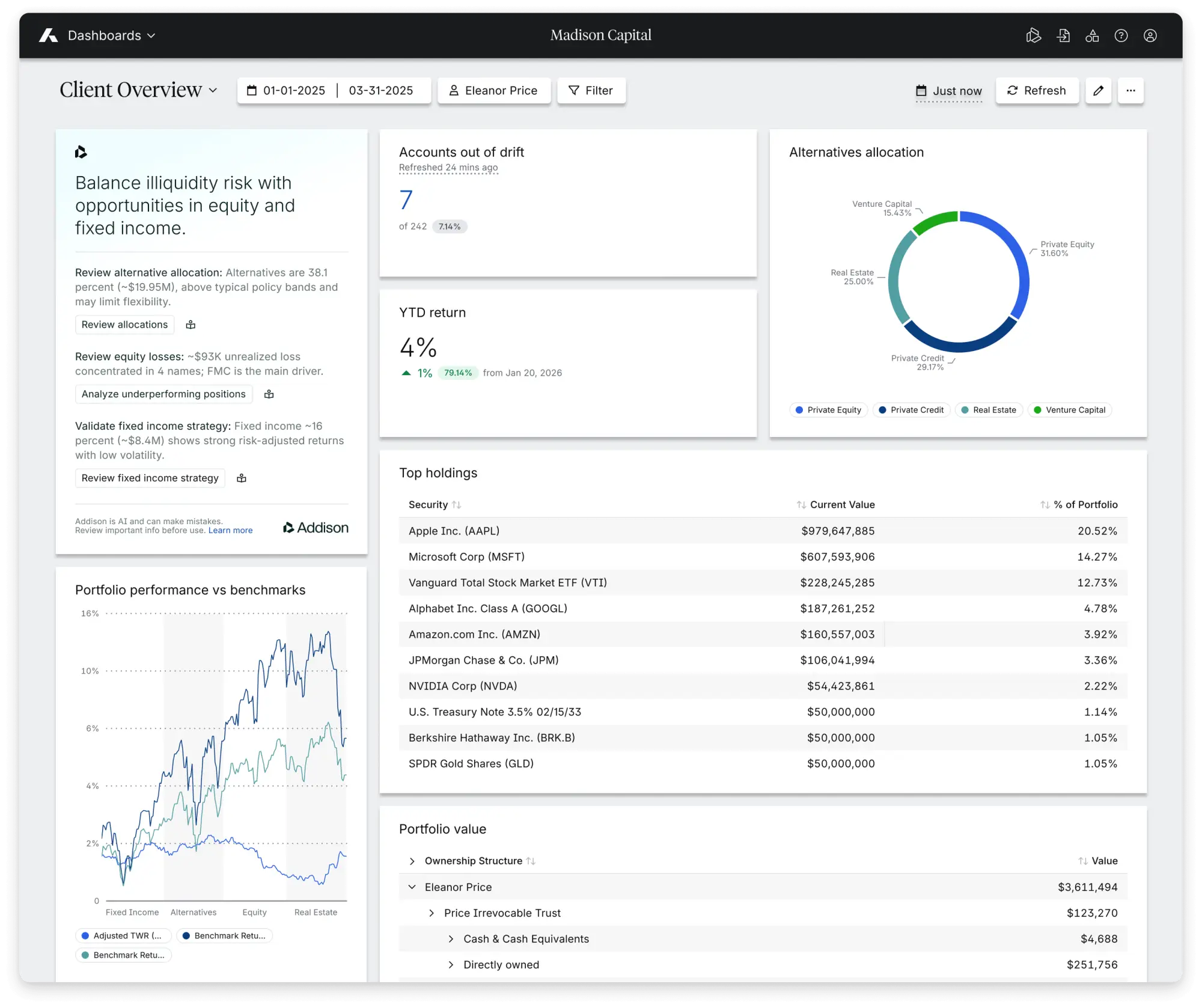Click the icon beside Review fixed income strategy
The height and width of the screenshot is (1008, 1202).
coord(242,478)
